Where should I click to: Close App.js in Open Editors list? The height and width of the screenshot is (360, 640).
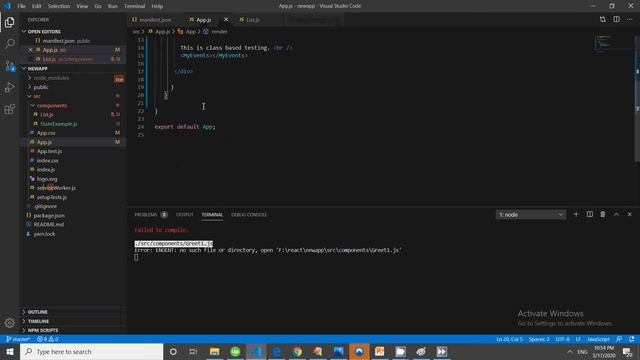point(31,50)
